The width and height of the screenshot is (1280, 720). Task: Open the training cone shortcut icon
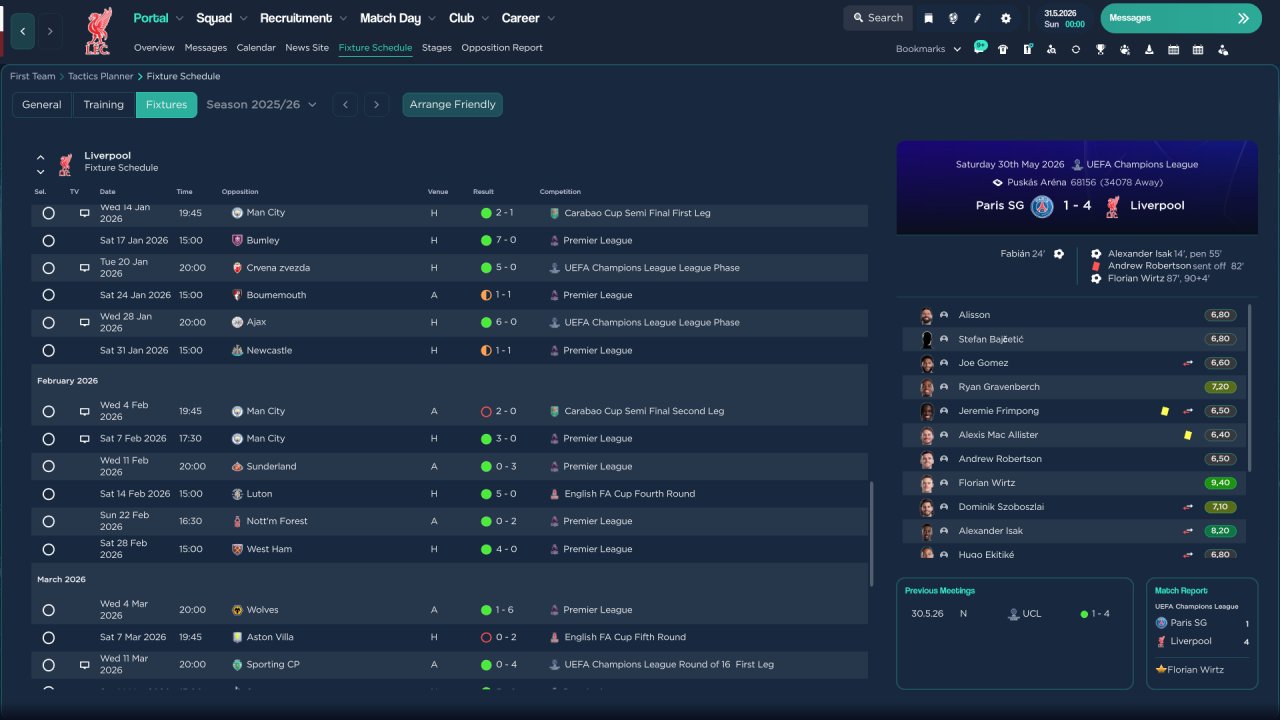pos(1149,49)
